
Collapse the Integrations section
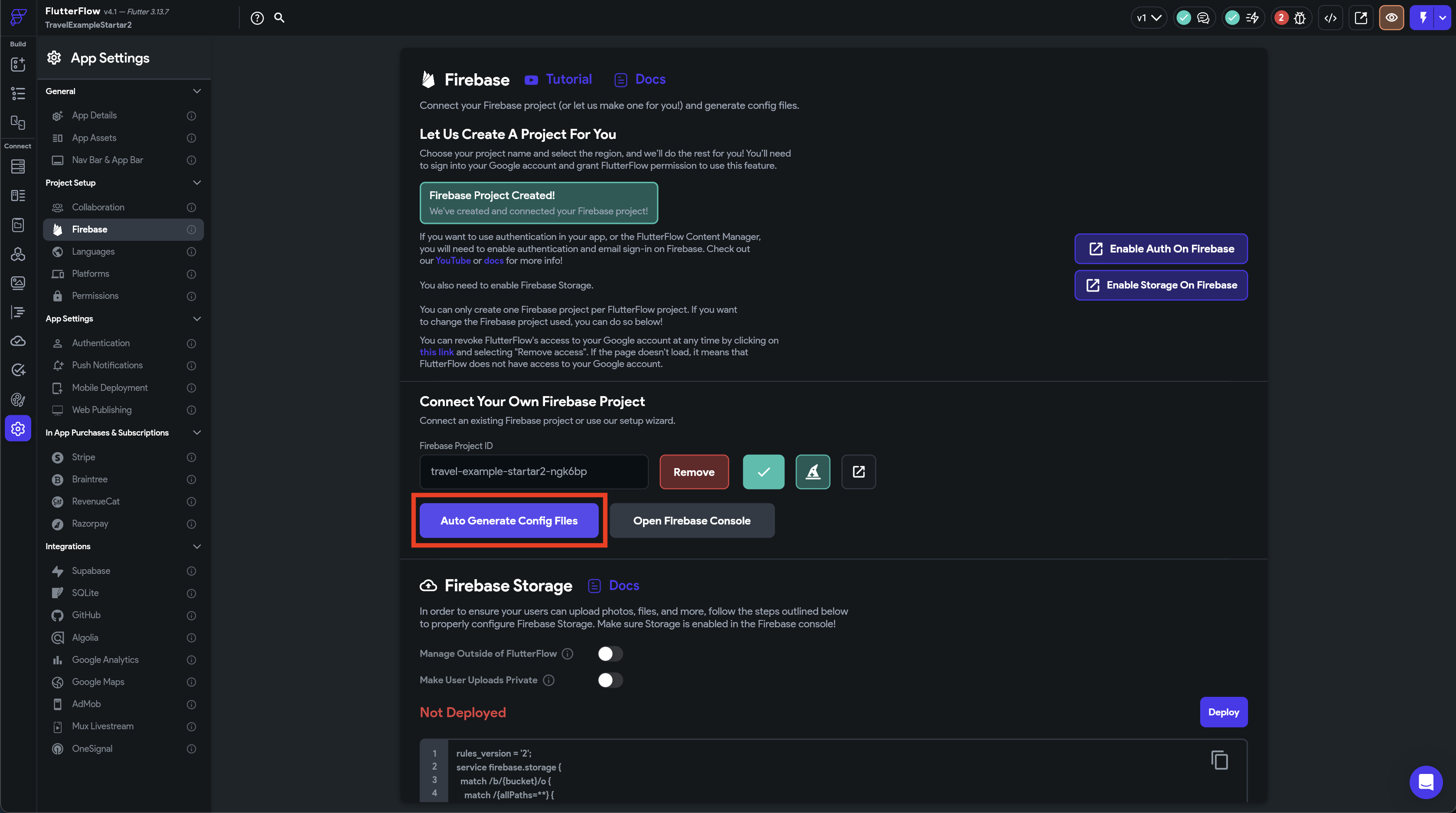(197, 546)
